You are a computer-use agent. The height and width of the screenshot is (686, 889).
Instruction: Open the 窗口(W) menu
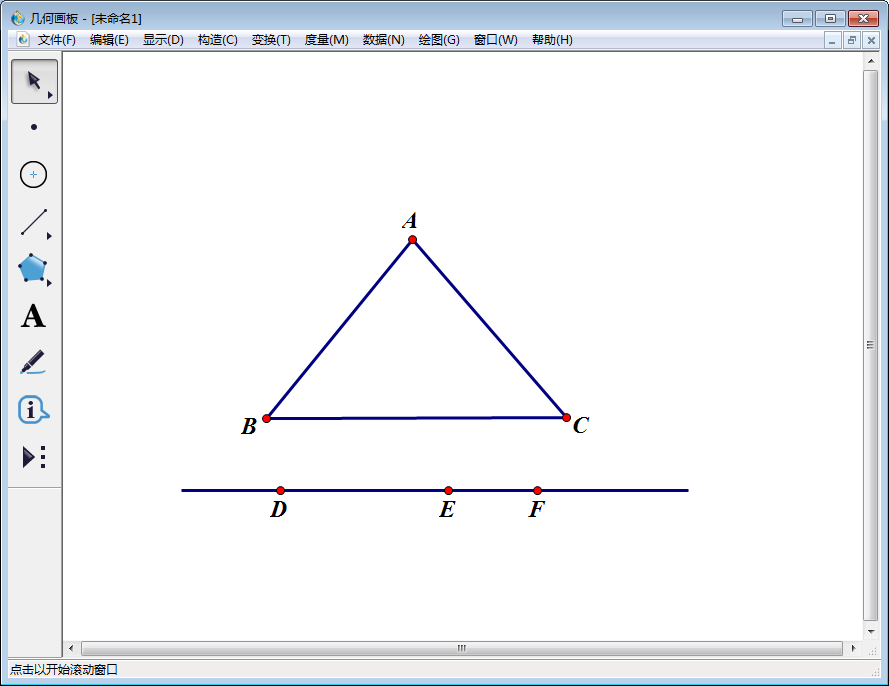click(496, 40)
